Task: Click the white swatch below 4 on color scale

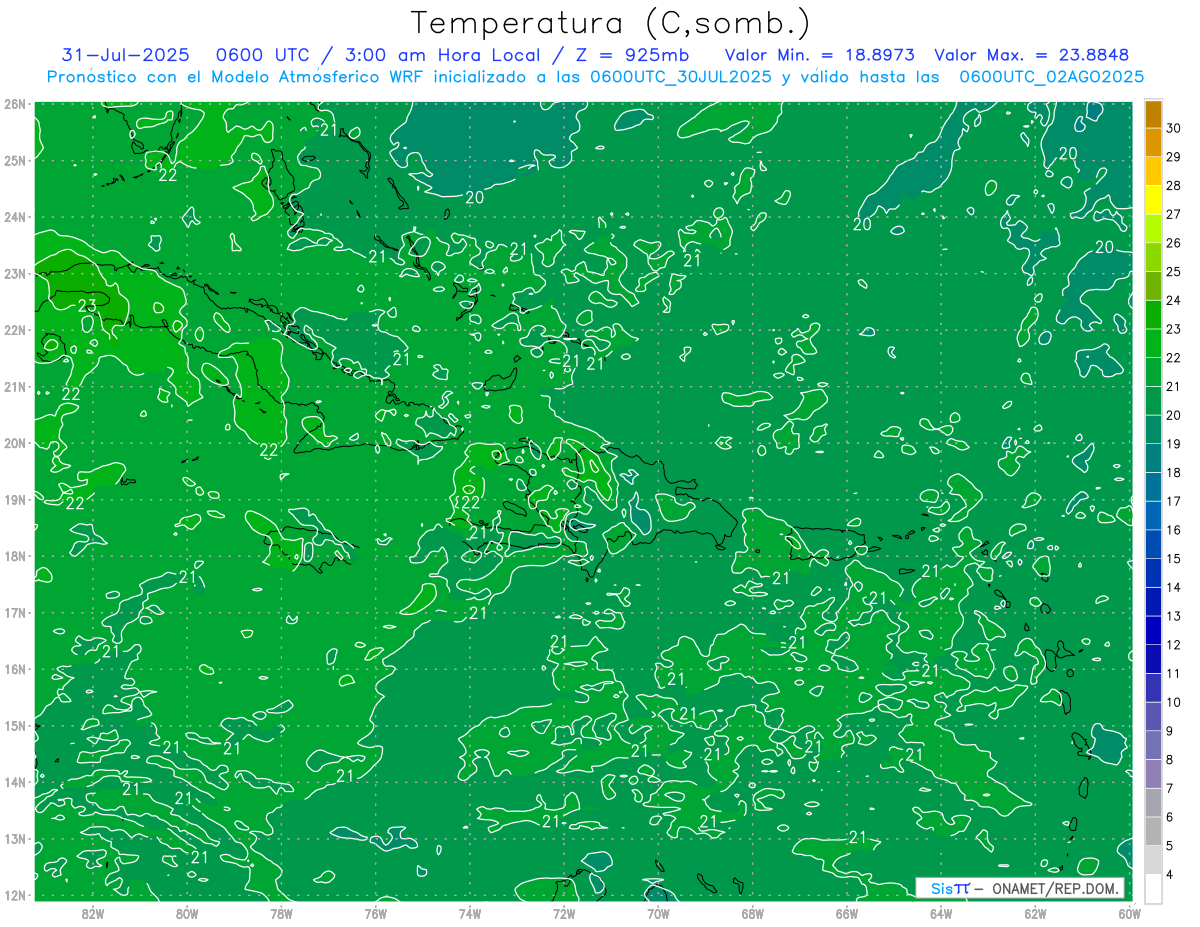Action: (1153, 889)
